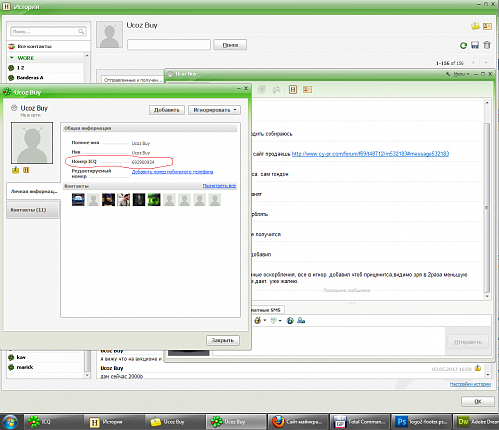Open the cy-pr.com forum link in chat
The height and width of the screenshot is (430, 499).
click(x=370, y=154)
